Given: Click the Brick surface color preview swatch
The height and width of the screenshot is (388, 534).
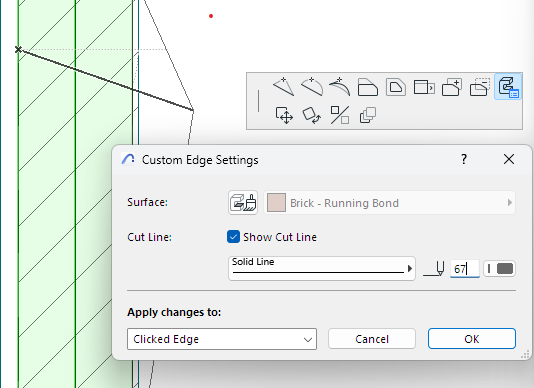Looking at the screenshot, I should tap(276, 203).
